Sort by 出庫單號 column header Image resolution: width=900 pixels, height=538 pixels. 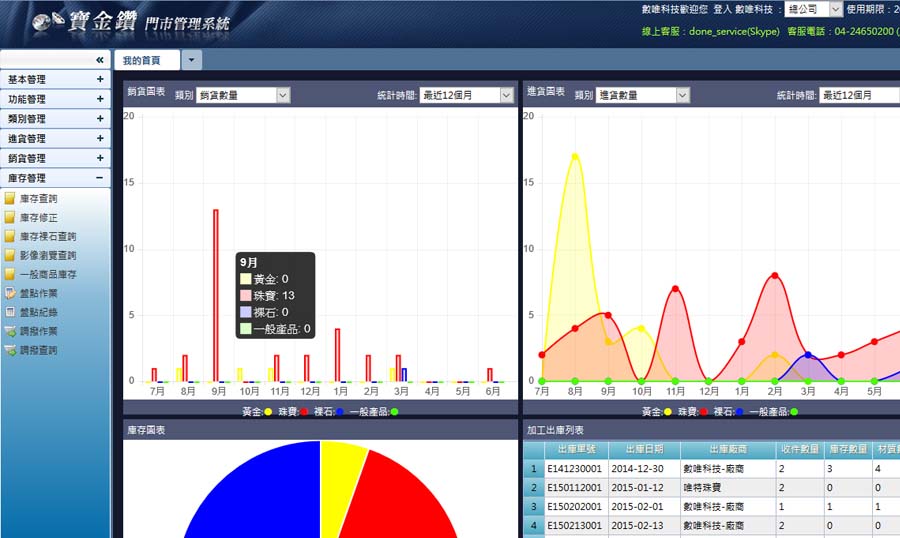pyautogui.click(x=576, y=450)
